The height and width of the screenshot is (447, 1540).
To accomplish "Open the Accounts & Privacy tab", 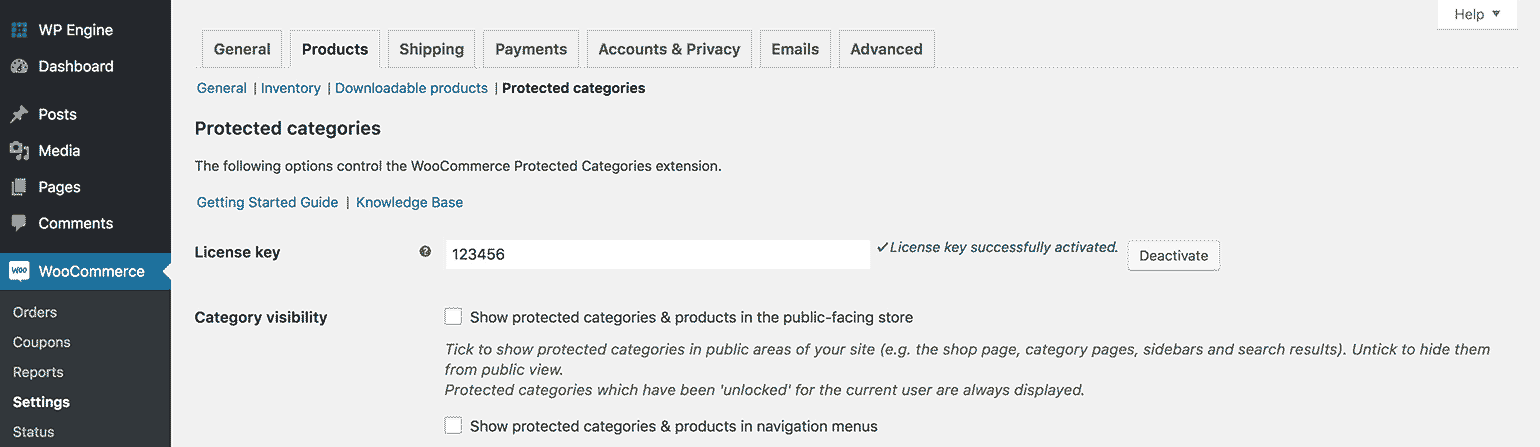I will 669,49.
